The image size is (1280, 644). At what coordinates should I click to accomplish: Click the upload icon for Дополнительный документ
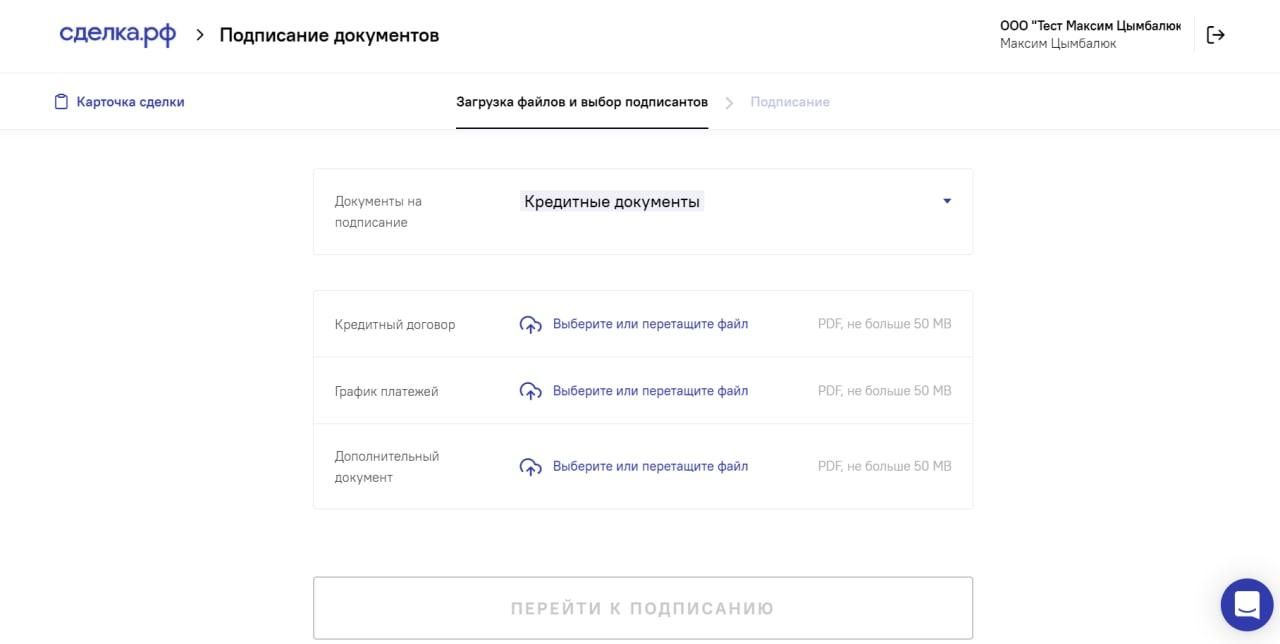tap(530, 466)
